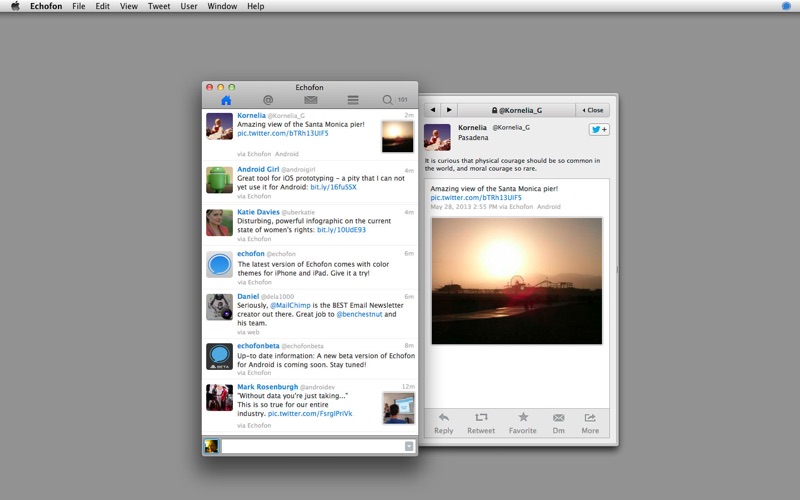Open the Lists tab icon
Viewport: 800px width, 500px height.
point(353,100)
